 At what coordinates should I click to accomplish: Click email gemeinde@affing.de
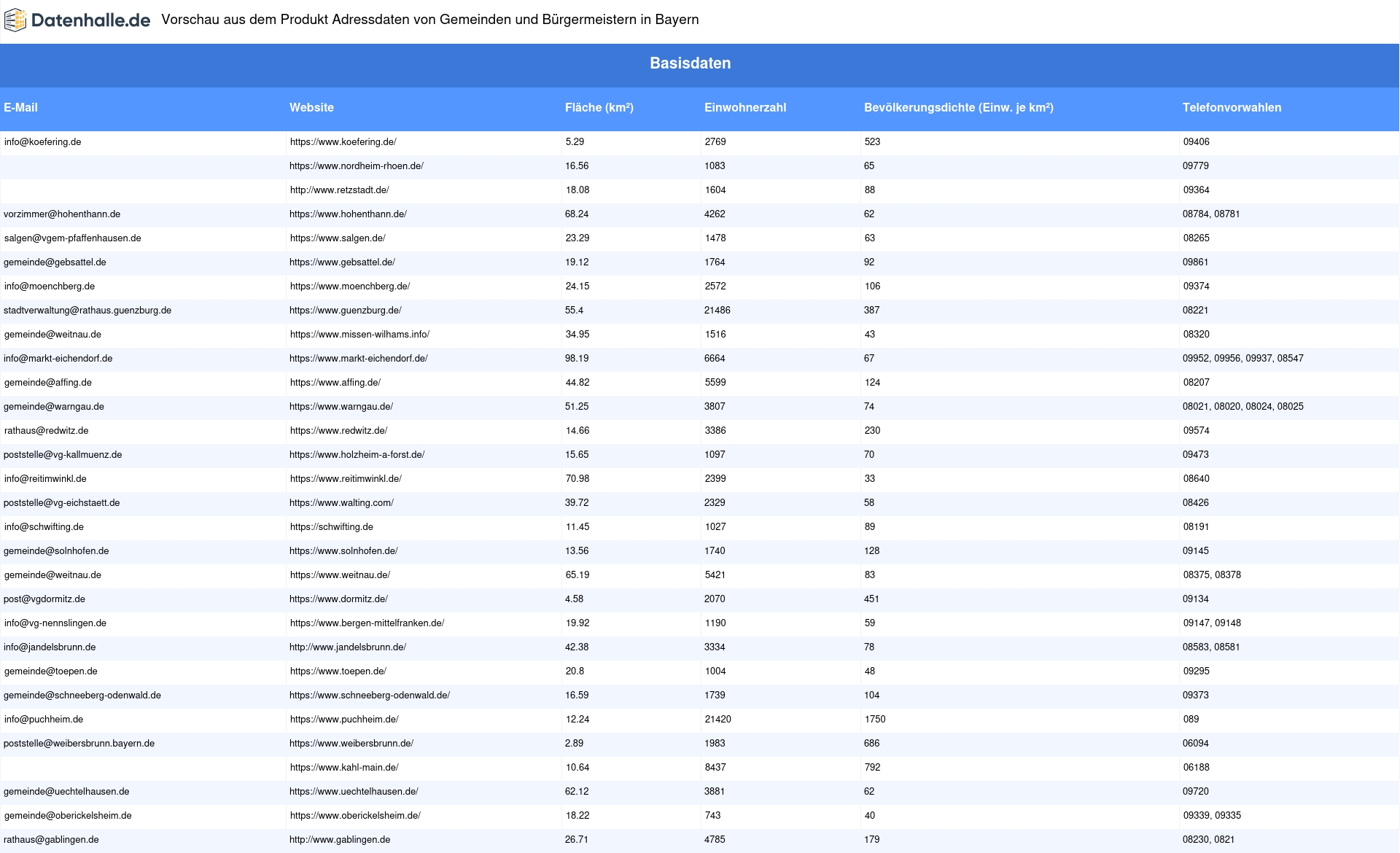pyautogui.click(x=47, y=383)
